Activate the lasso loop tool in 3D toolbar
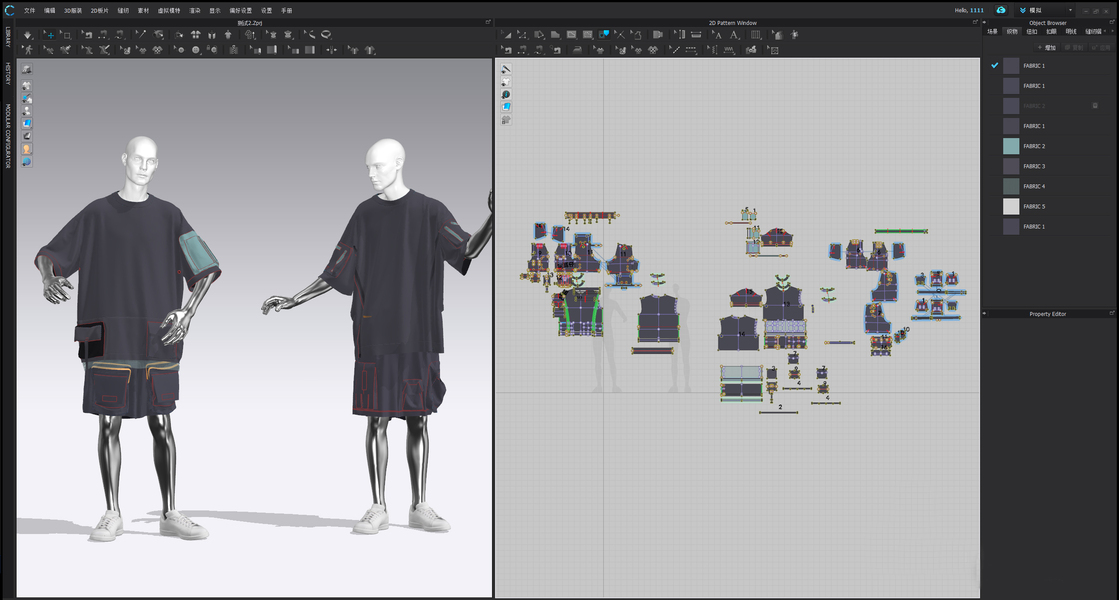The width and height of the screenshot is (1119, 600). click(x=325, y=35)
